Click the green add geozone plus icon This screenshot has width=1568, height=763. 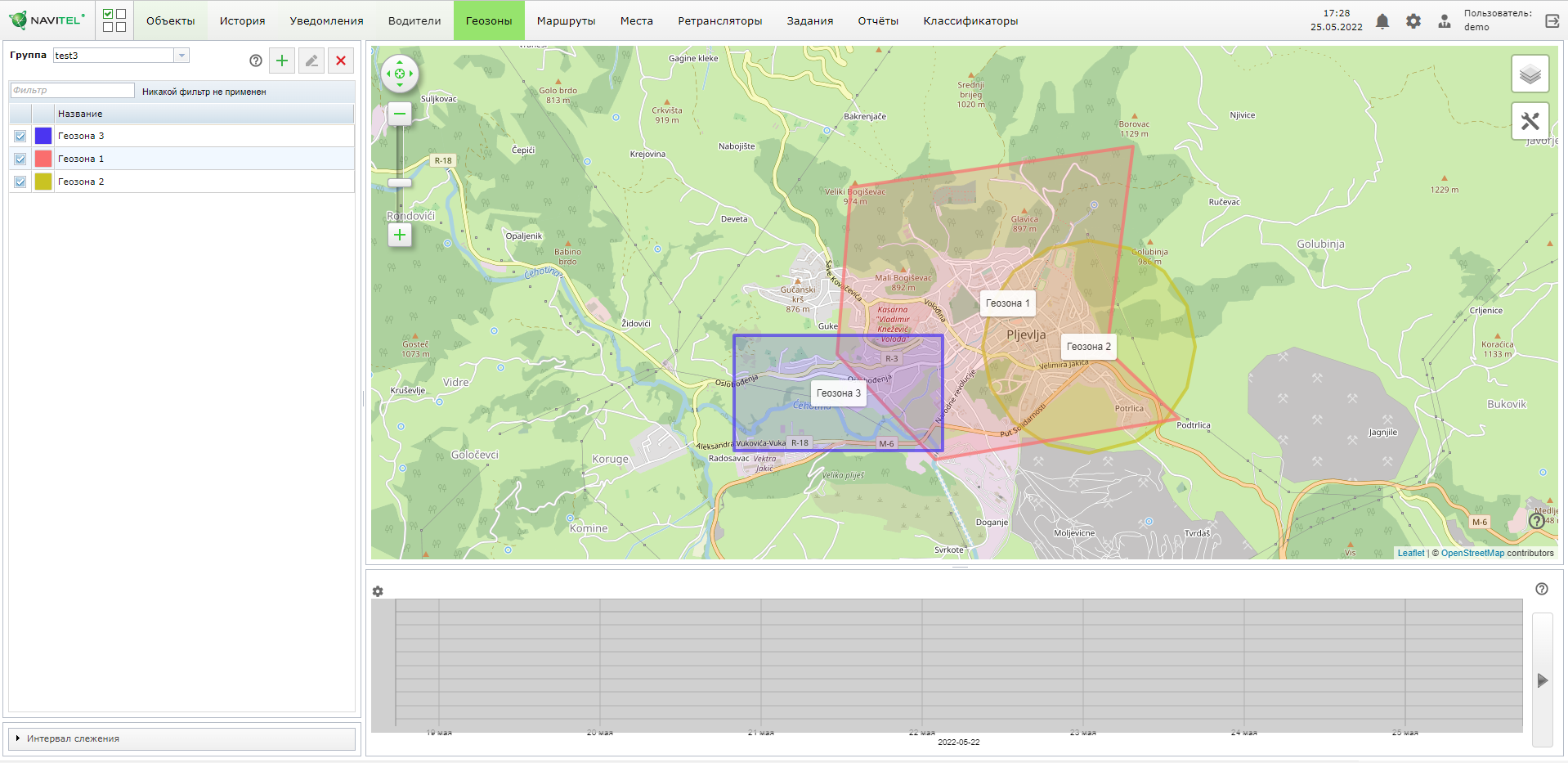click(282, 61)
